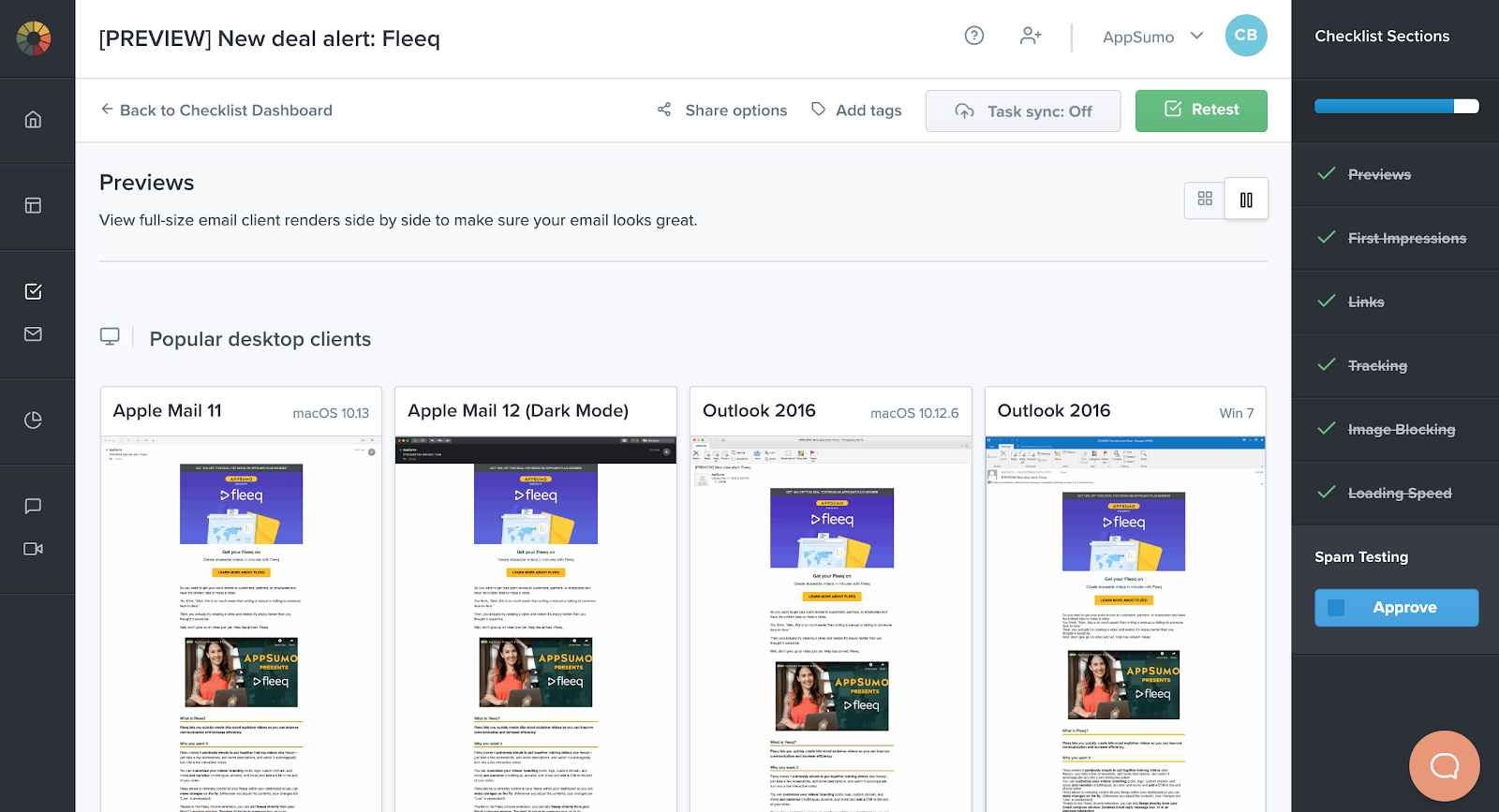Viewport: 1499px width, 812px height.
Task: Open Outlook 2016 Win 7 preview
Action: tap(1125, 624)
